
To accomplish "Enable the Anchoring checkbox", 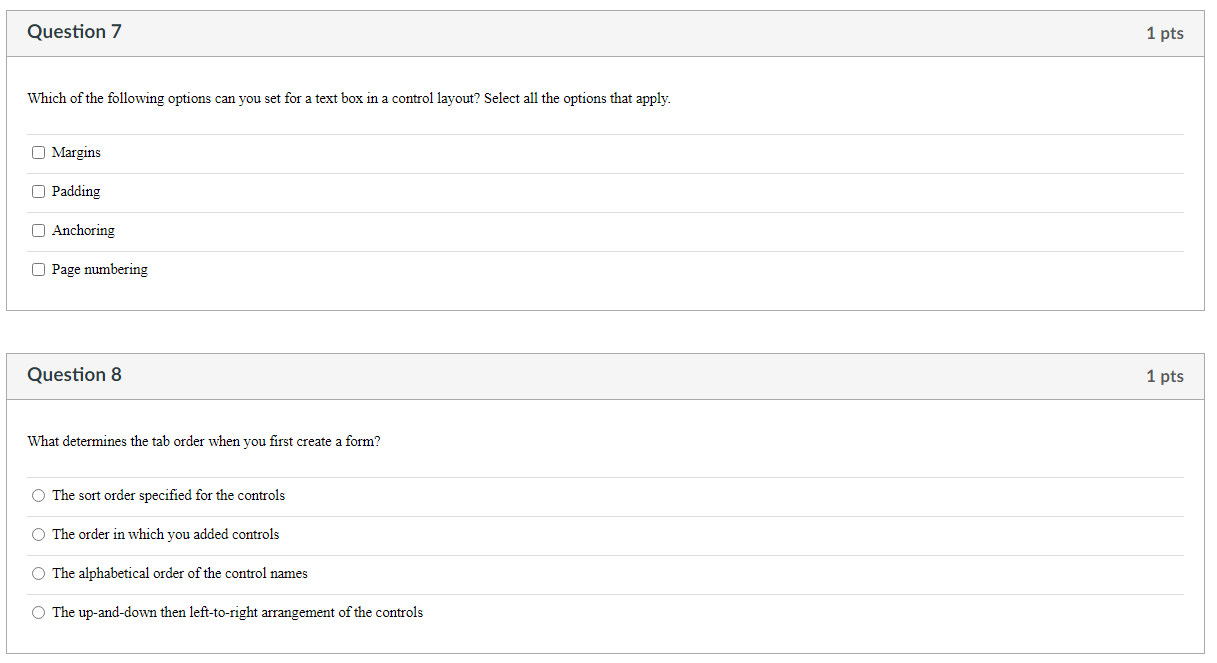I will tap(38, 231).
